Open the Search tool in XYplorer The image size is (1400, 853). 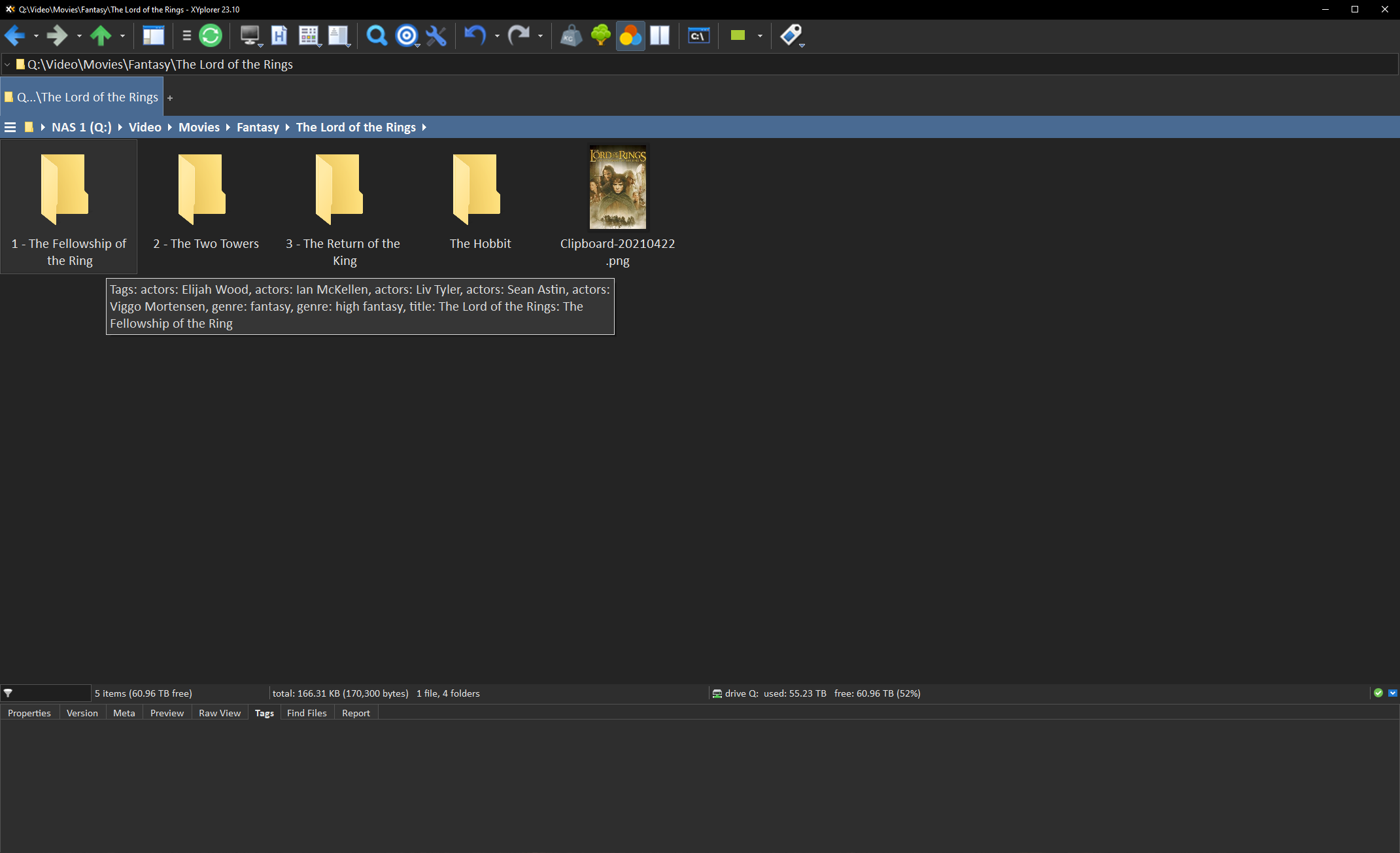point(377,36)
